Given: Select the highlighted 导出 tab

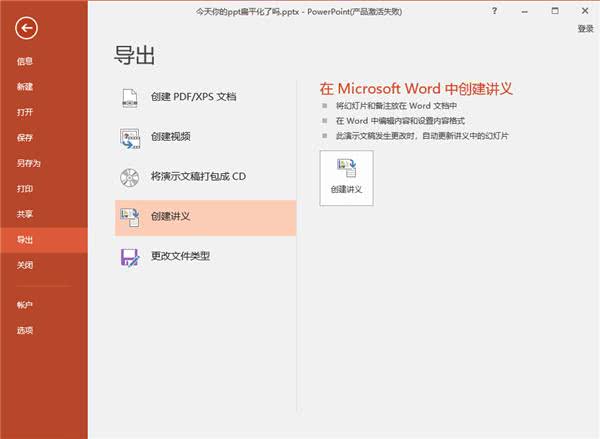Looking at the screenshot, I should click(x=25, y=240).
